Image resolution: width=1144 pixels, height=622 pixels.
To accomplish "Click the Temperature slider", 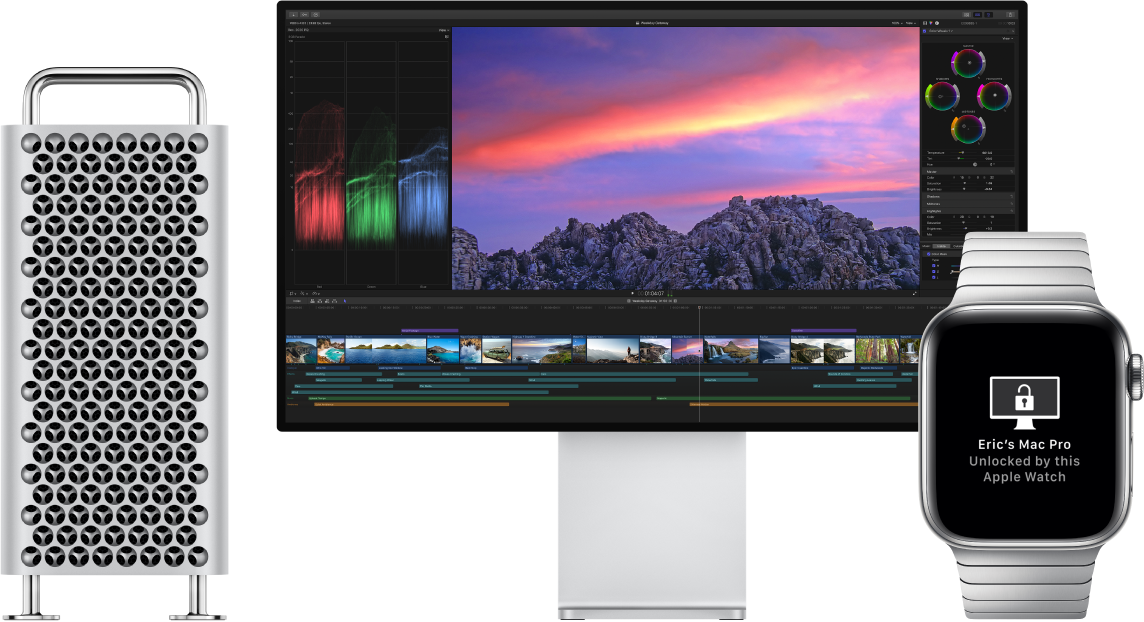I will 963,152.
